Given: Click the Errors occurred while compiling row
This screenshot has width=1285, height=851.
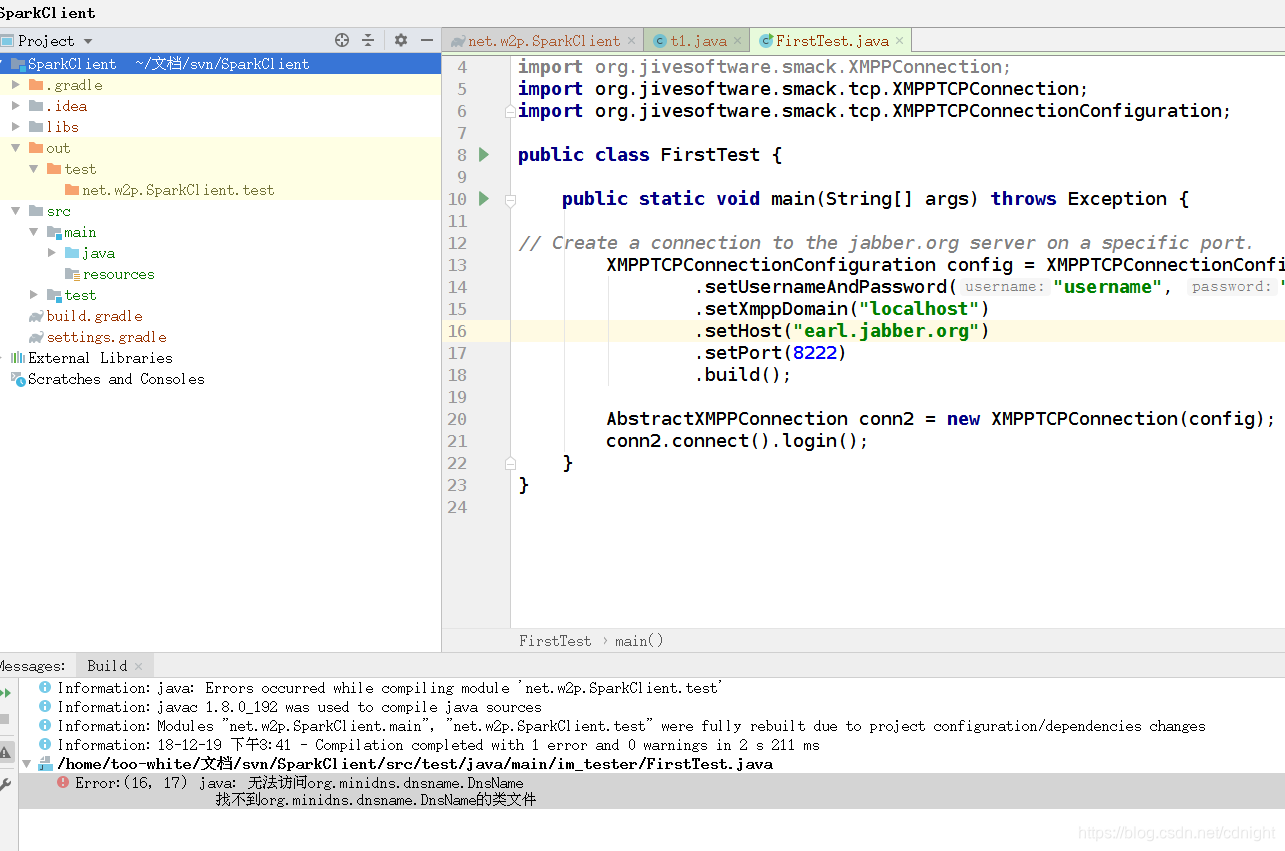Looking at the screenshot, I should pos(390,688).
